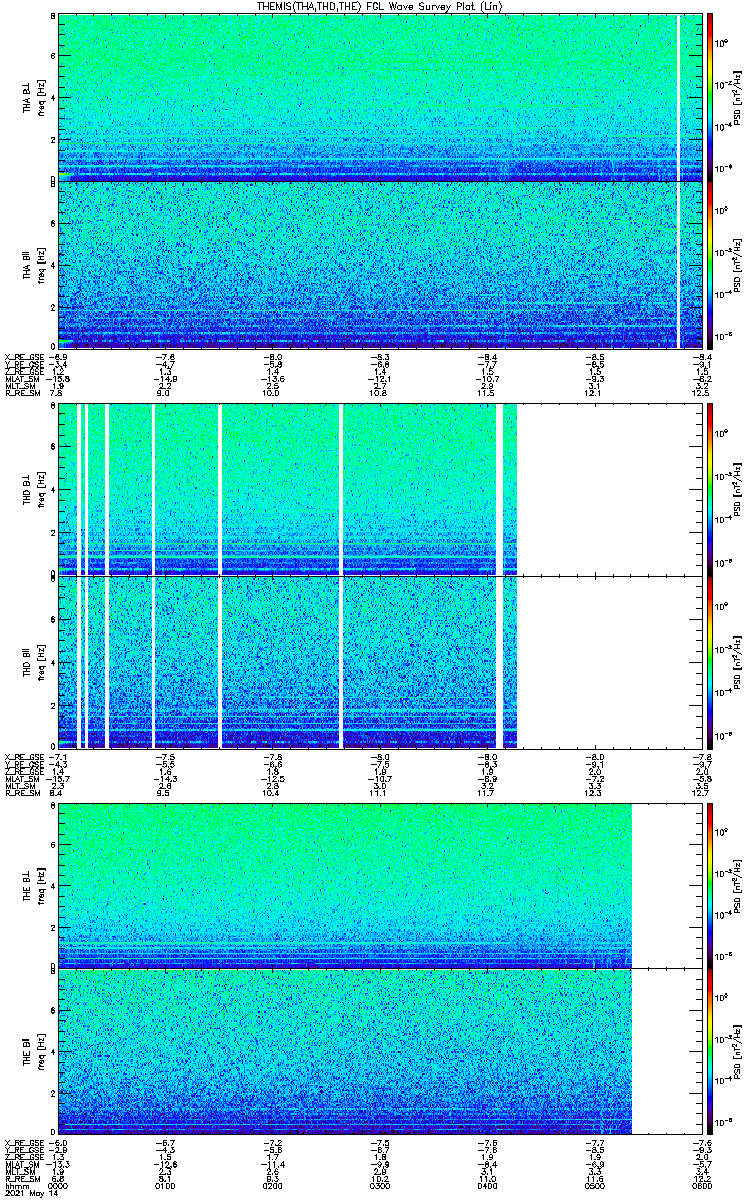Click the 'THA B⊥ freq [Hz]' axis label
This screenshot has height=1200, width=750.
34,97
